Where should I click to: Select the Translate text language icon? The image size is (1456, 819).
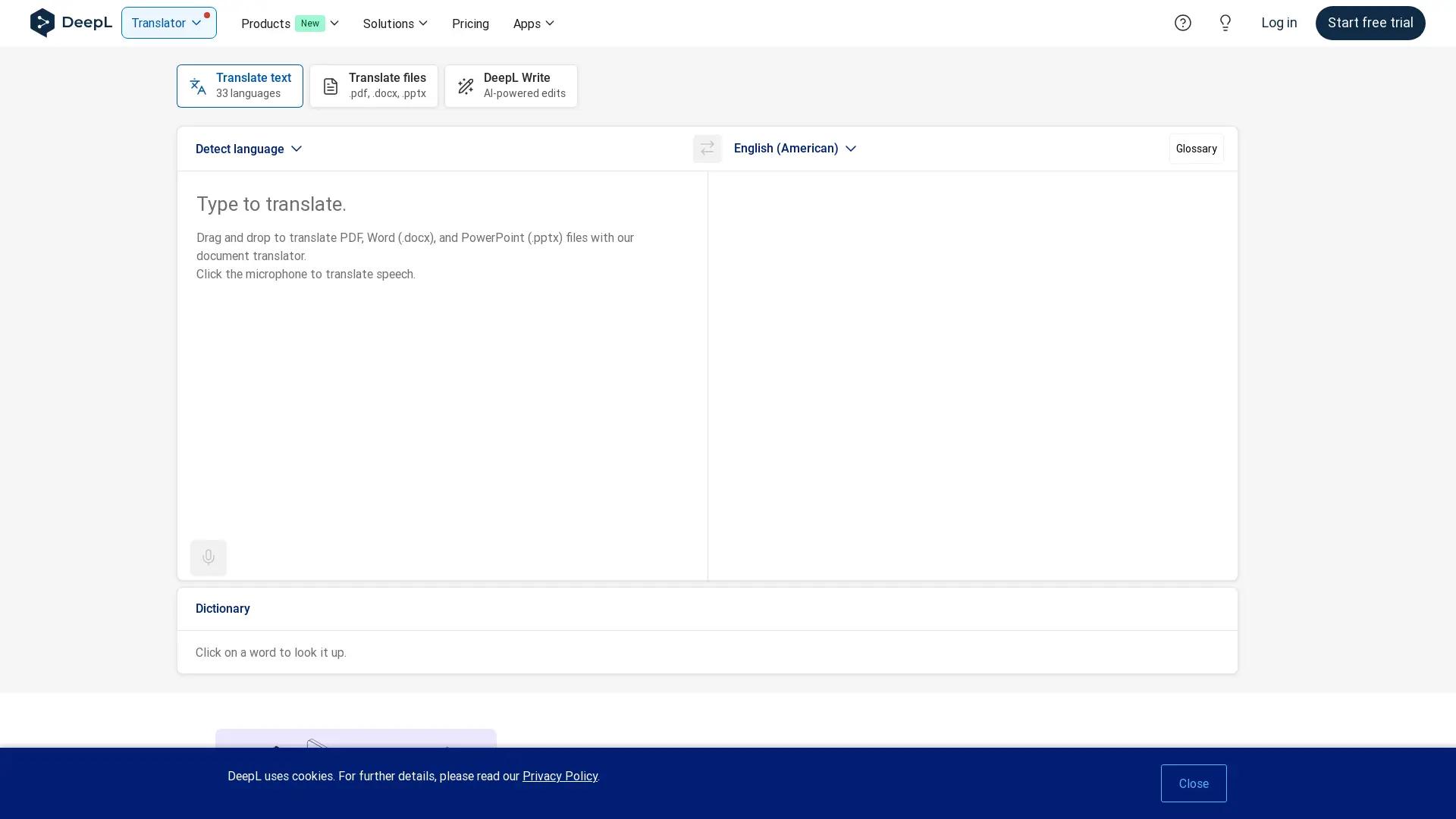coord(197,86)
